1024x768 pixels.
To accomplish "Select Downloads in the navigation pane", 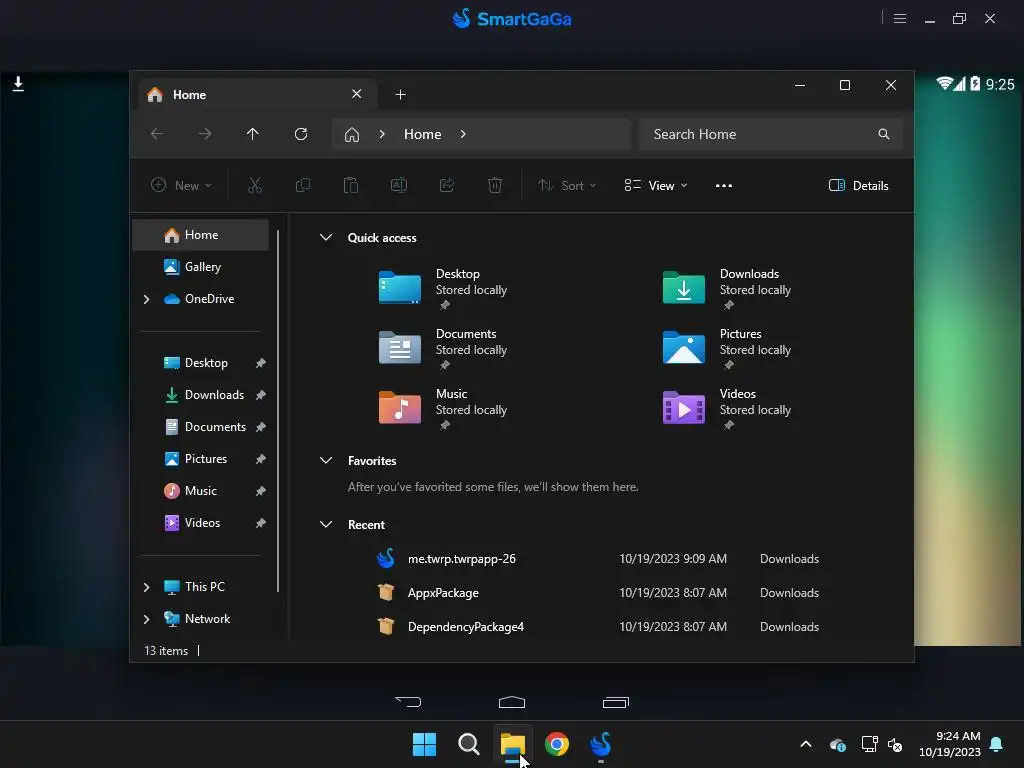I will pyautogui.click(x=200, y=394).
